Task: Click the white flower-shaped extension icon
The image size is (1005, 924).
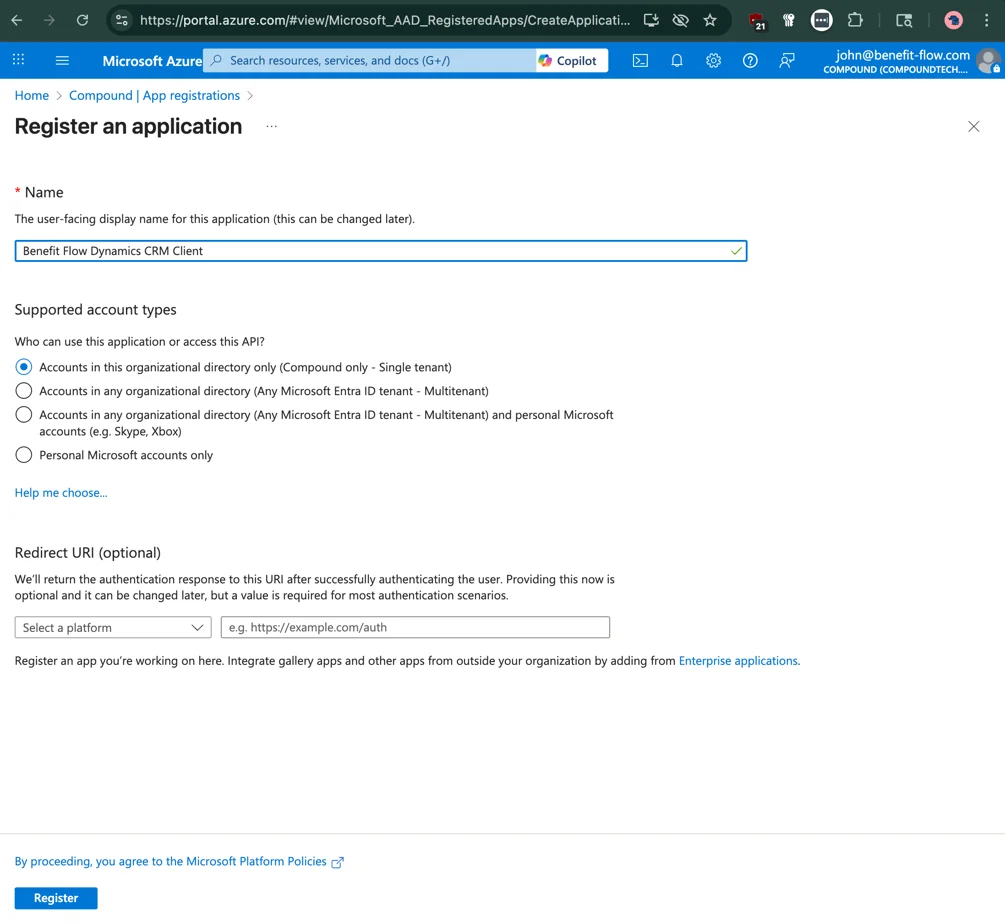Action: [789, 21]
